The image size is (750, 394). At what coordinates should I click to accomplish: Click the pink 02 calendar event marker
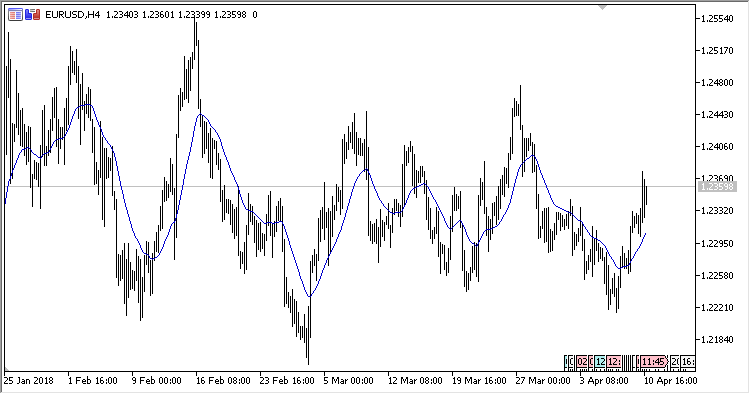tap(582, 361)
